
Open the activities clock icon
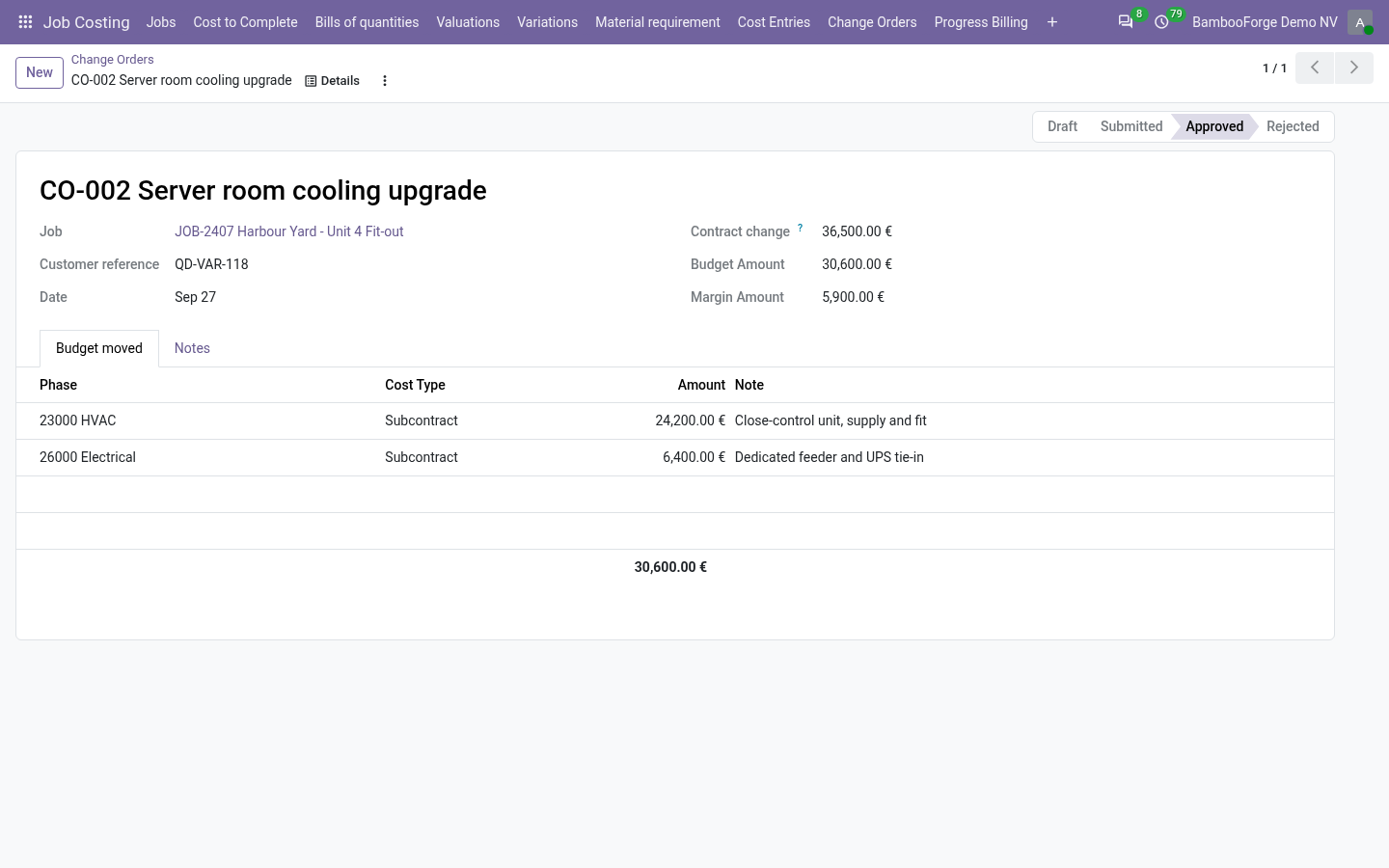[1161, 22]
